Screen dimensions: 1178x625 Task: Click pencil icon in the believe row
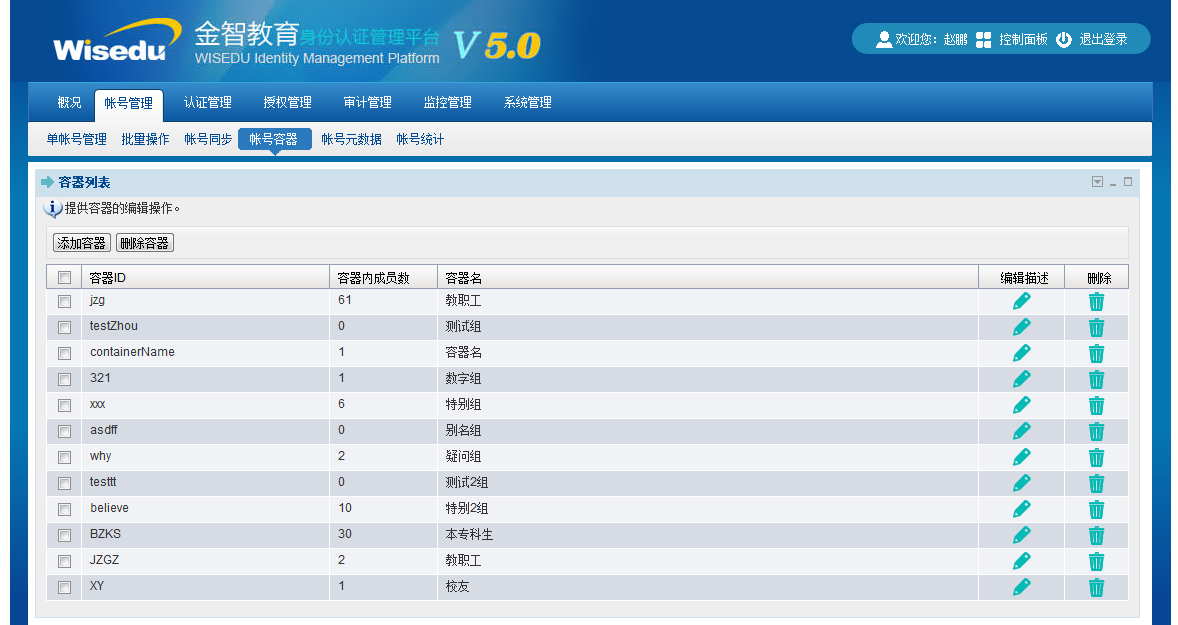point(1021,509)
